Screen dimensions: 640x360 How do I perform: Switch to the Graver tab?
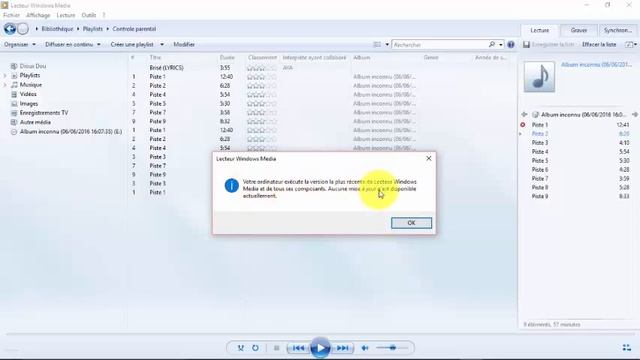point(579,30)
